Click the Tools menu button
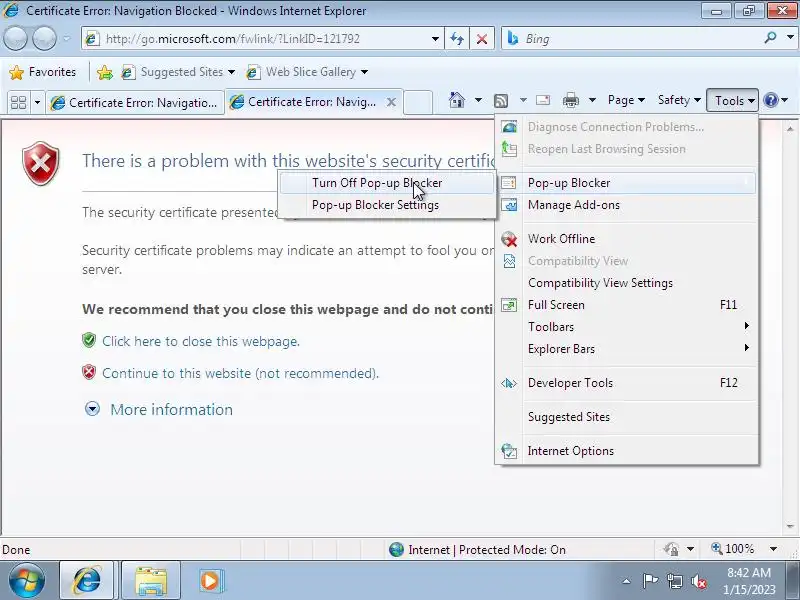 pos(733,101)
